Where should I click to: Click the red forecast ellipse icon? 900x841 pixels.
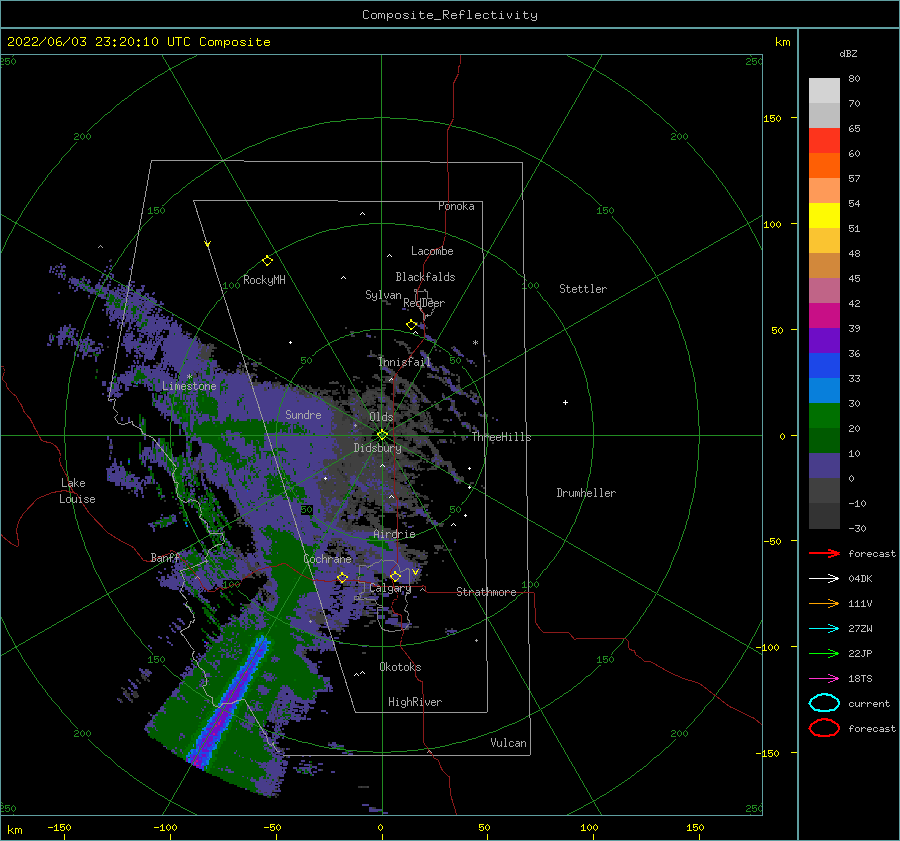824,728
